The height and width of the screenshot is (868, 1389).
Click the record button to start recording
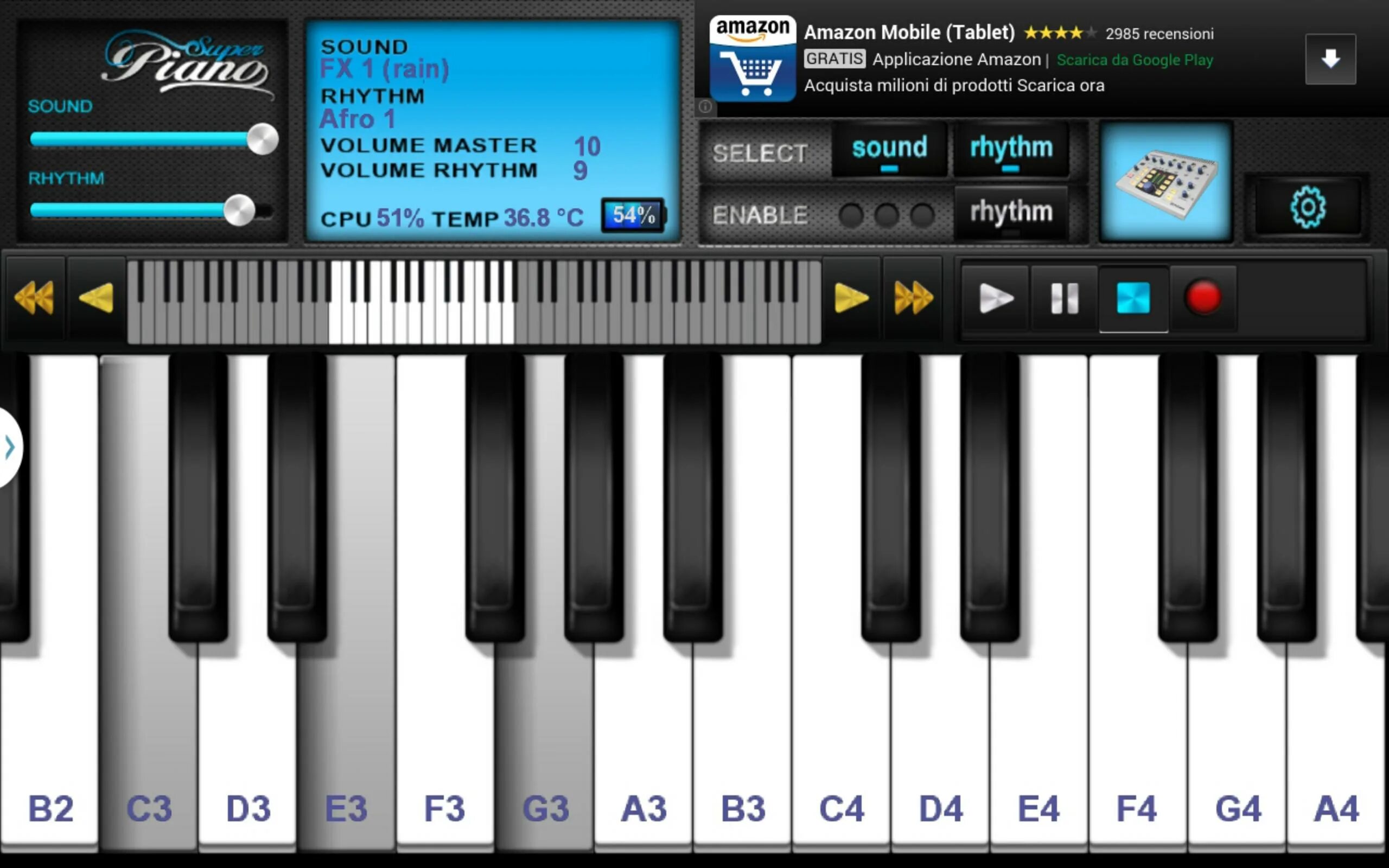click(1204, 297)
